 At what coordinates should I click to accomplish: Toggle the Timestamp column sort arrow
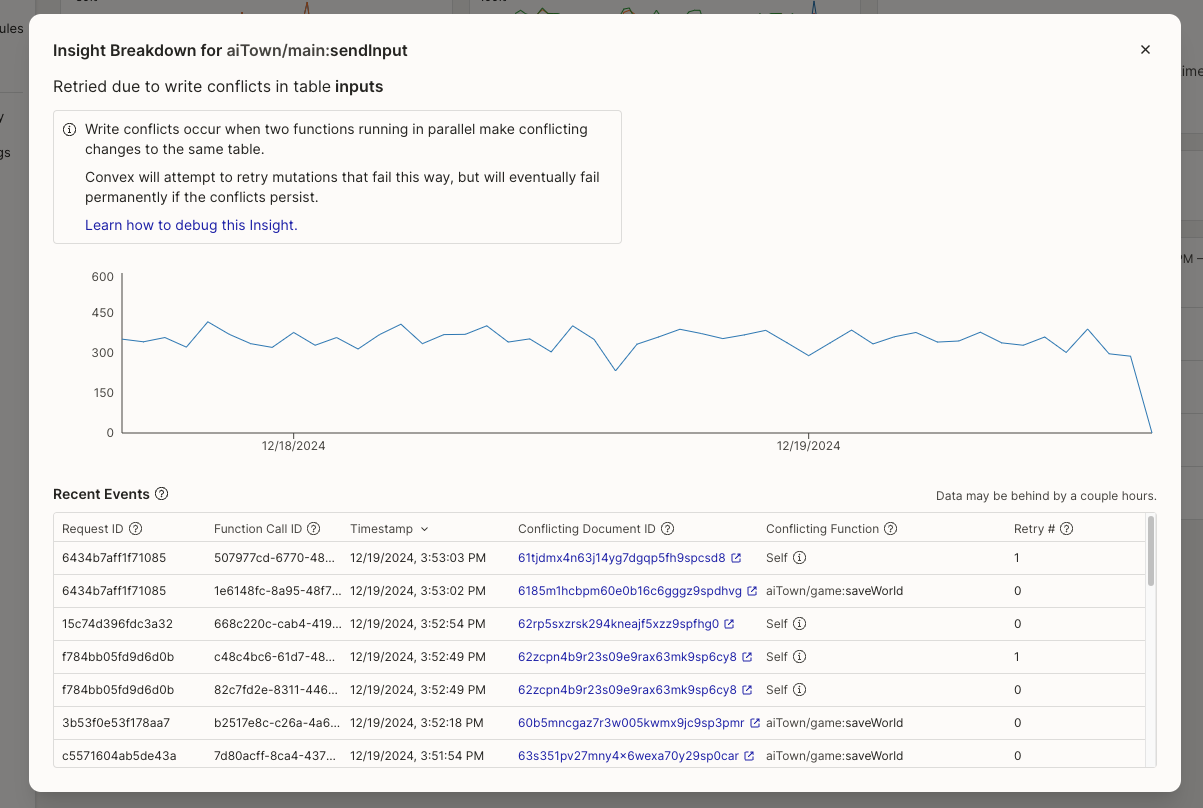point(424,529)
